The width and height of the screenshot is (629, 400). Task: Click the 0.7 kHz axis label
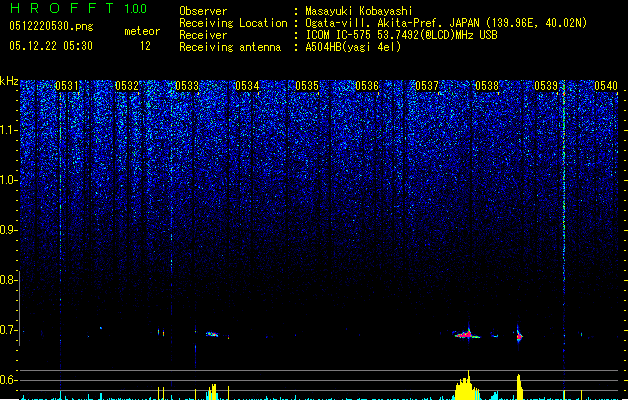point(9,330)
